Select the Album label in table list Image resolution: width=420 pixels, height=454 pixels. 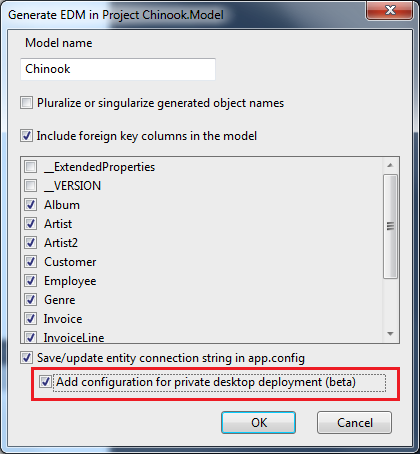tap(62, 205)
